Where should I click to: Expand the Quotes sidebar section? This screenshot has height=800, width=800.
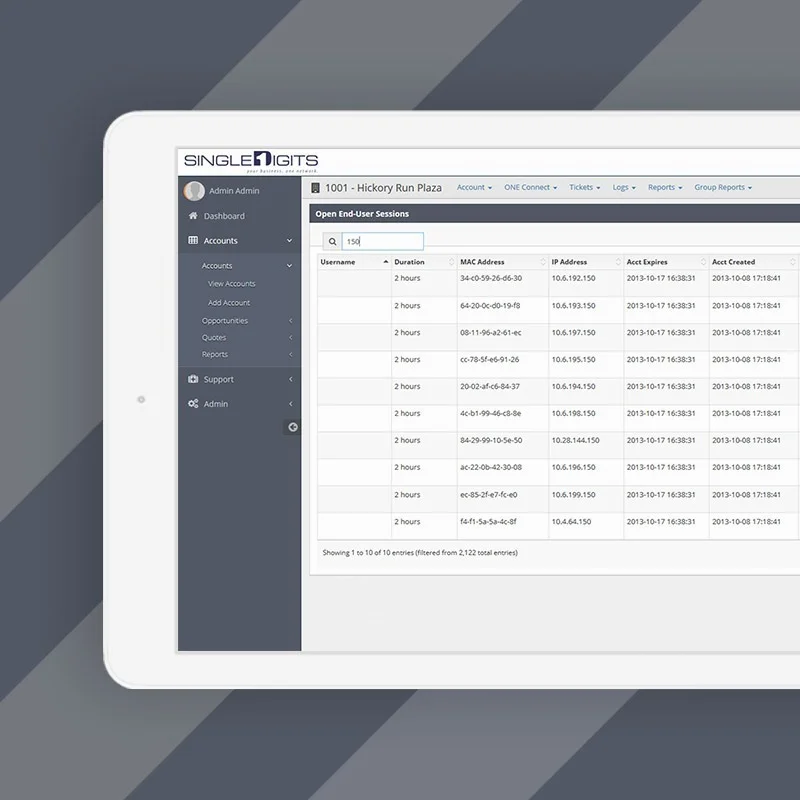pos(214,338)
